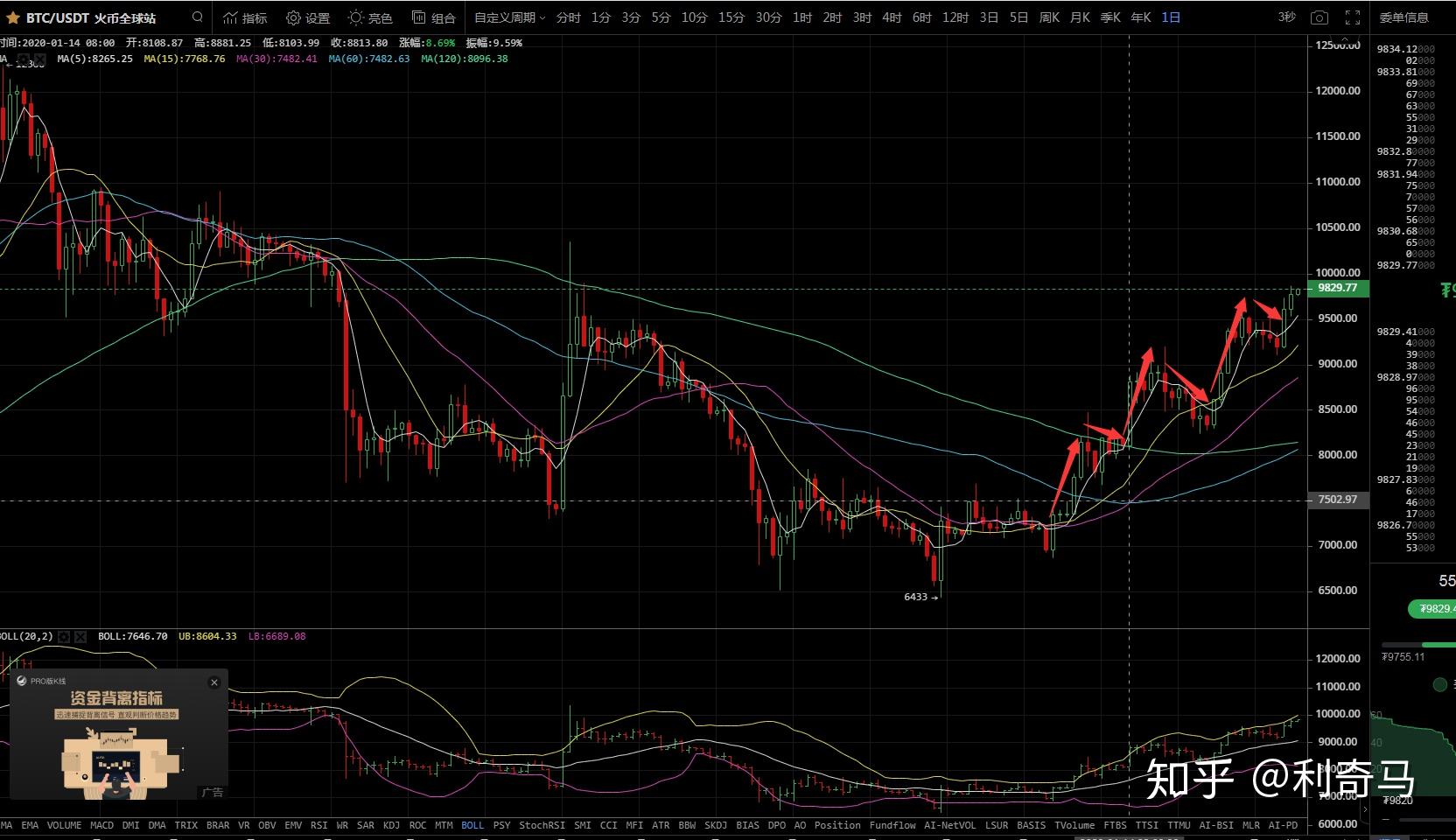Open the 指标 indicators menu
The image size is (1456, 840).
[x=245, y=17]
